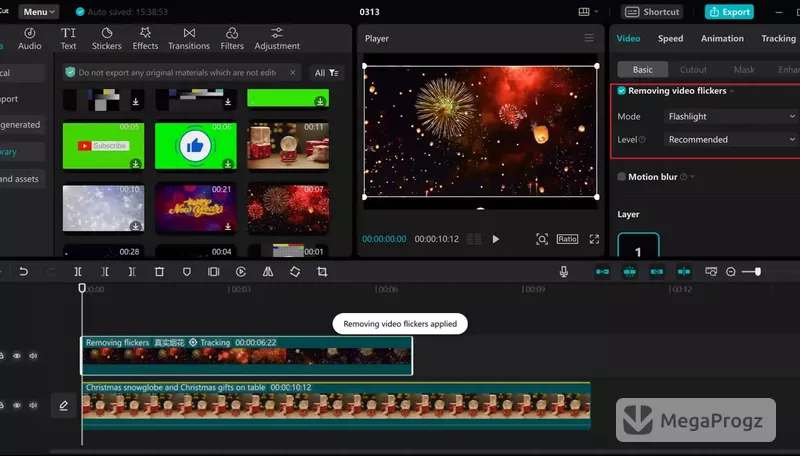This screenshot has height=456, width=800.
Task: Toggle visibility eye on the Christmas track
Action: pyautogui.click(x=17, y=406)
